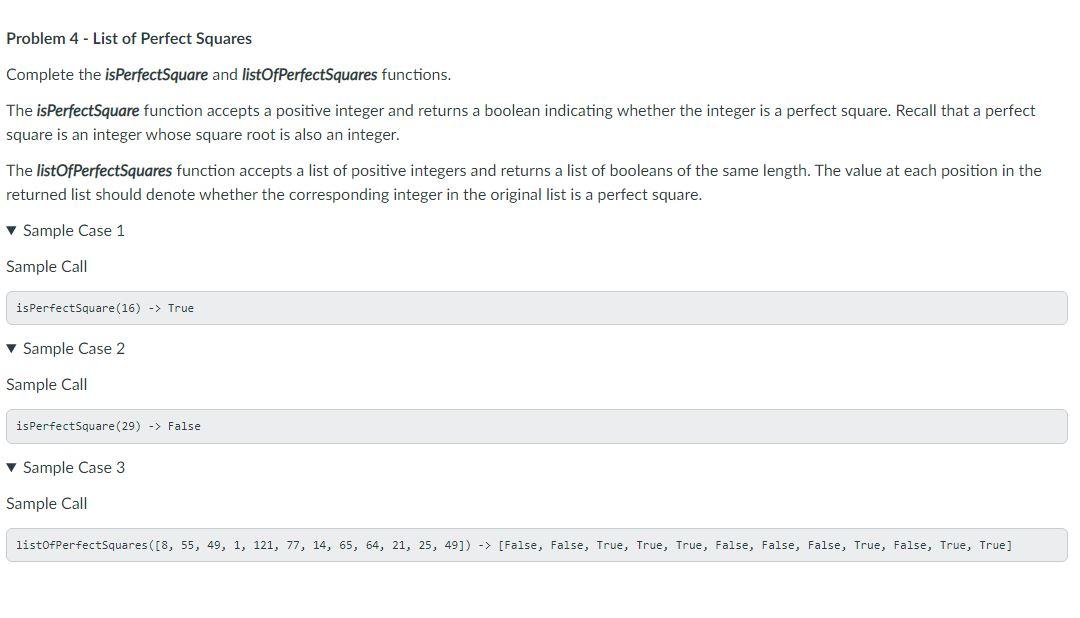Click 'Sample Call' text under Sample Case 3
1080x618 pixels.
pos(47,504)
